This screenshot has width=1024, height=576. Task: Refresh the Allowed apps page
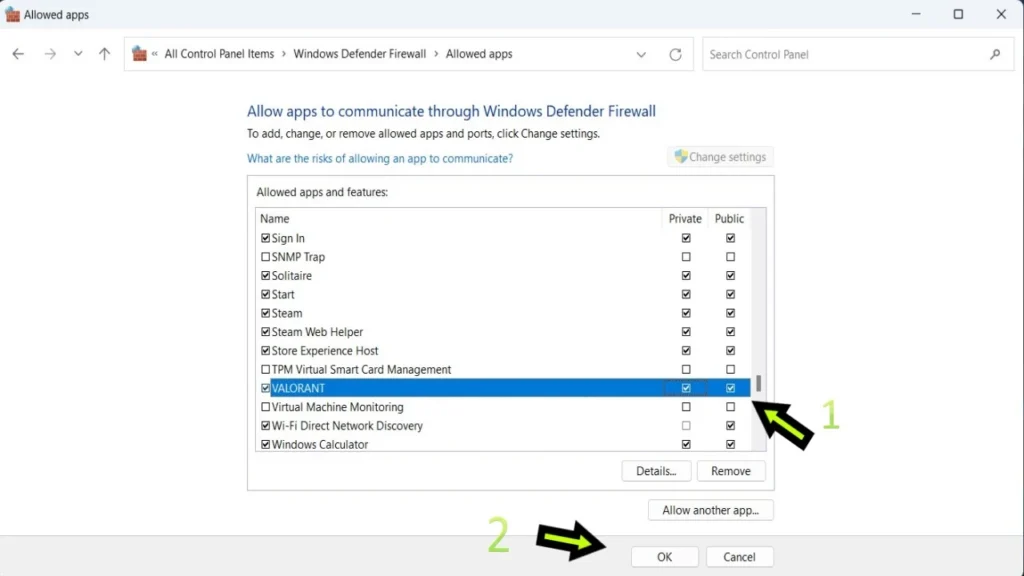(x=675, y=55)
